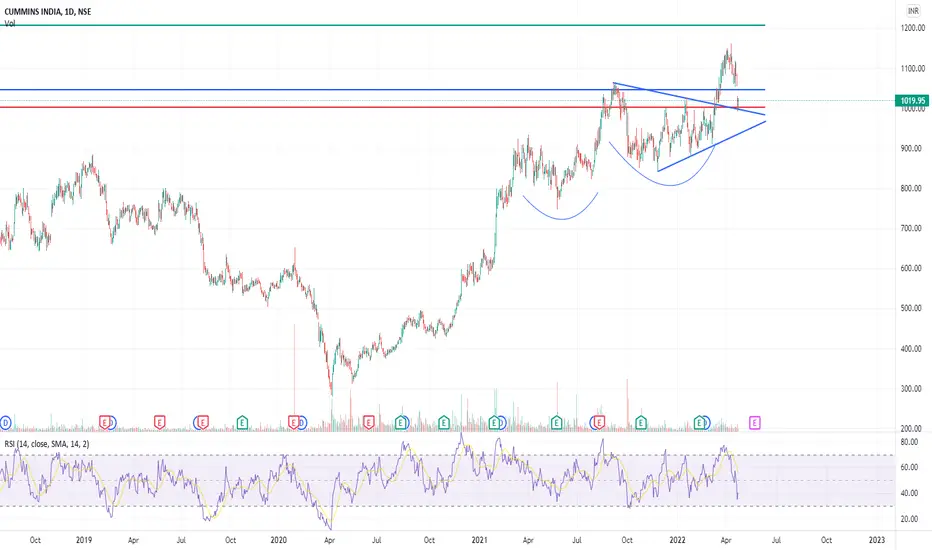The width and height of the screenshot is (932, 550).
Task: Select the ascending blue triangle trendline
Action: pos(711,146)
